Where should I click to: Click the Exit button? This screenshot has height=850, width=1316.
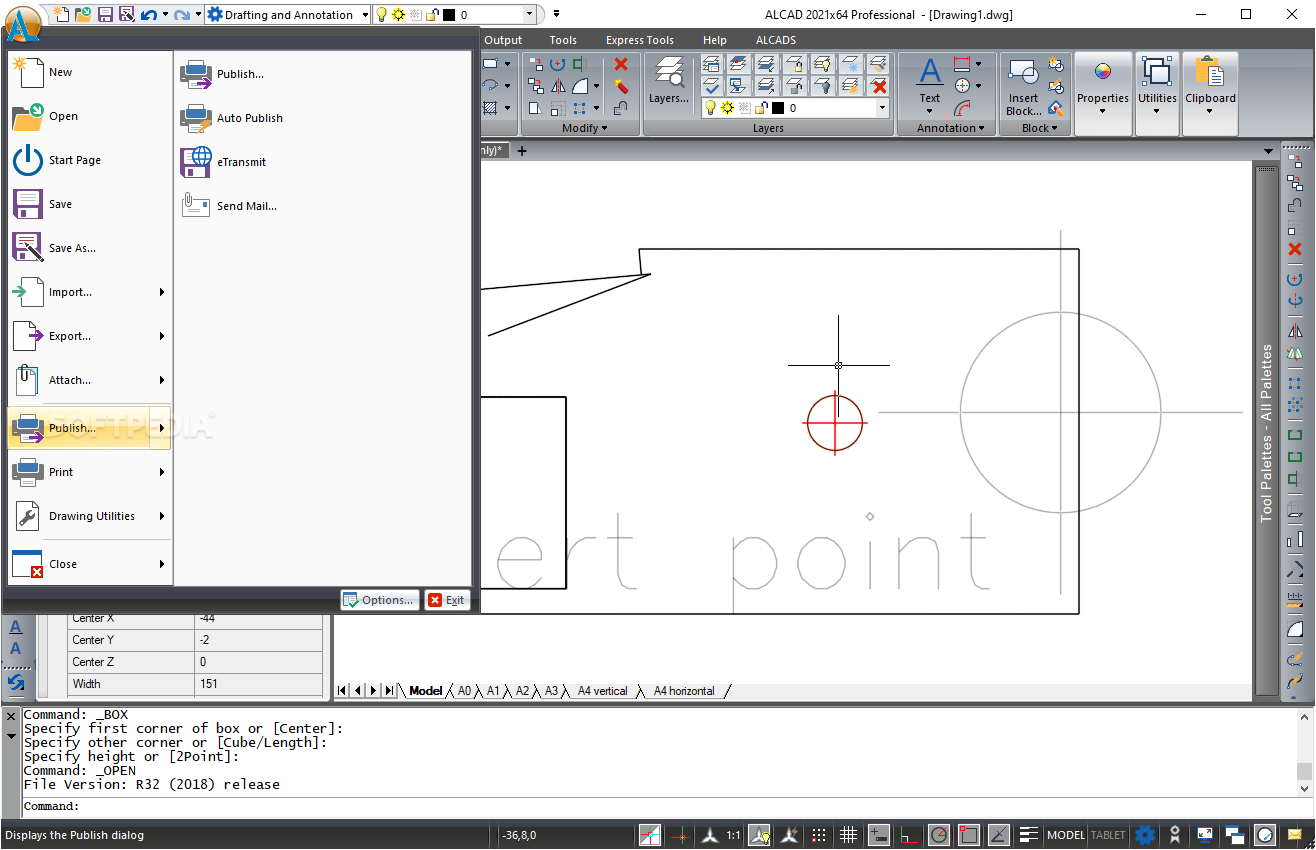point(446,600)
